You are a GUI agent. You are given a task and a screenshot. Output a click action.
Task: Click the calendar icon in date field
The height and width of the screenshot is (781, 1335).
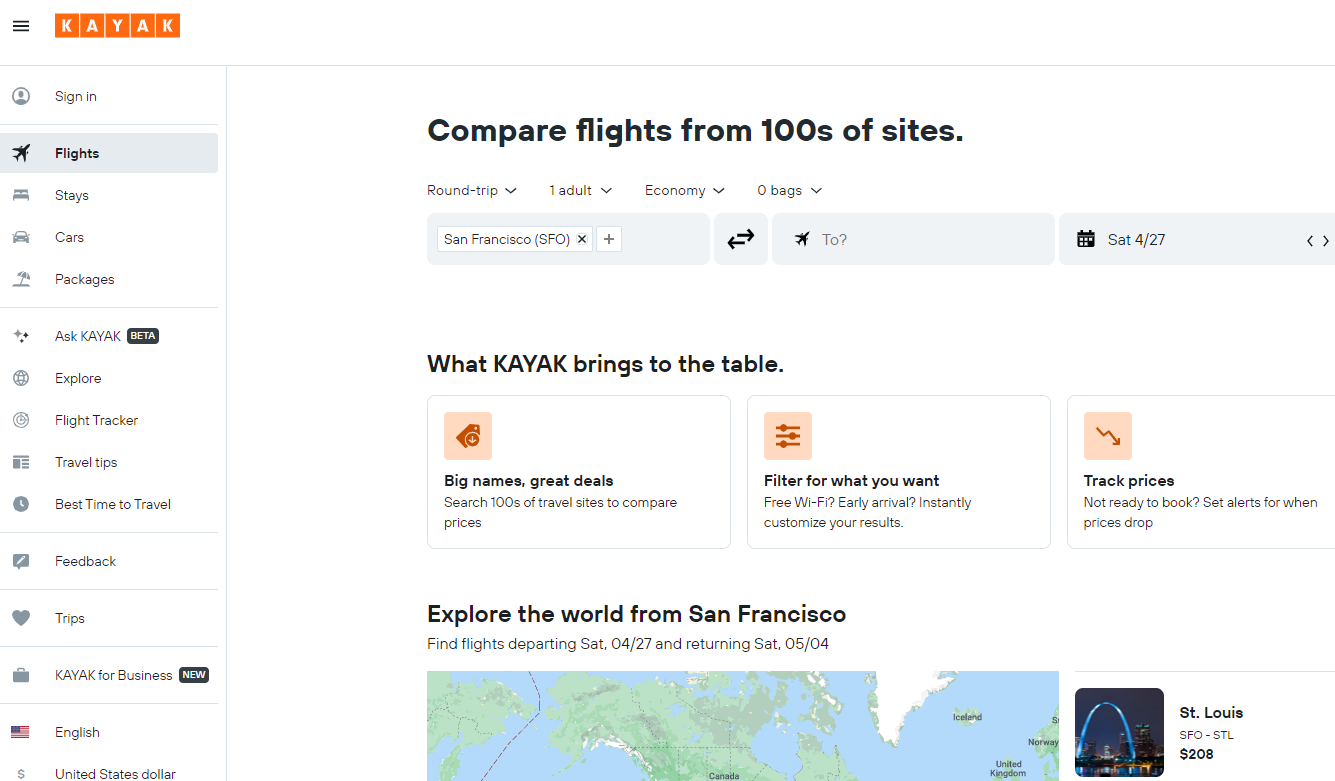[x=1086, y=239]
